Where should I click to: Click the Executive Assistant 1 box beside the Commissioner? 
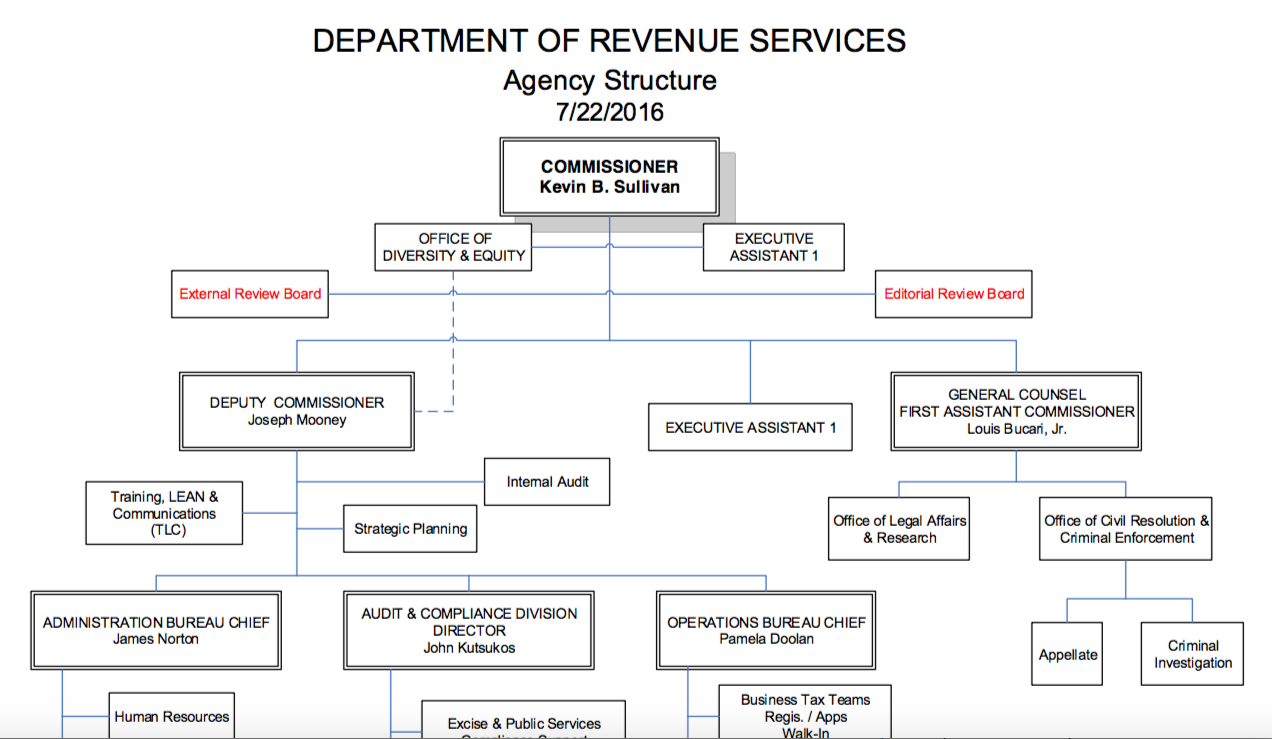click(774, 247)
